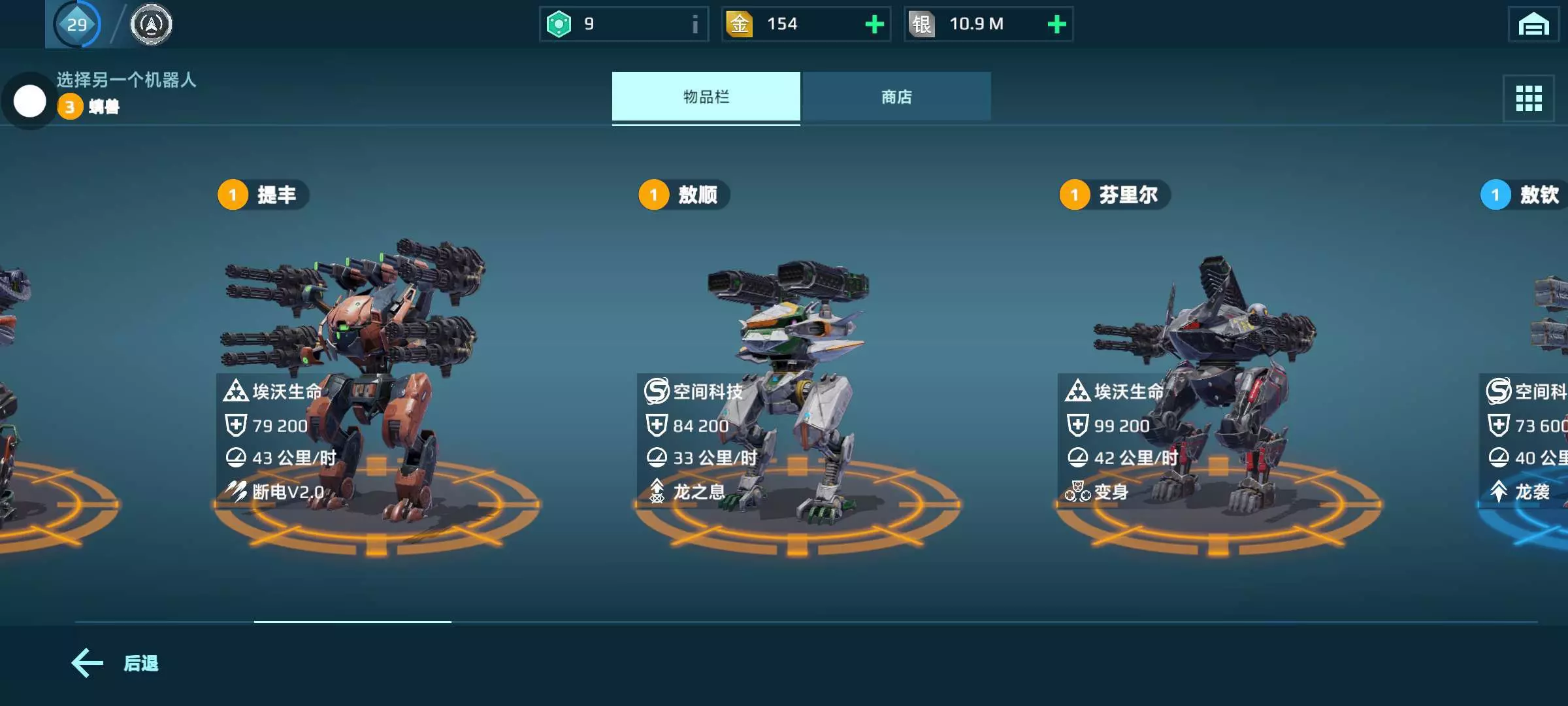The width and height of the screenshot is (1568, 706).
Task: Open info for the green hexagon currency
Action: [x=694, y=24]
